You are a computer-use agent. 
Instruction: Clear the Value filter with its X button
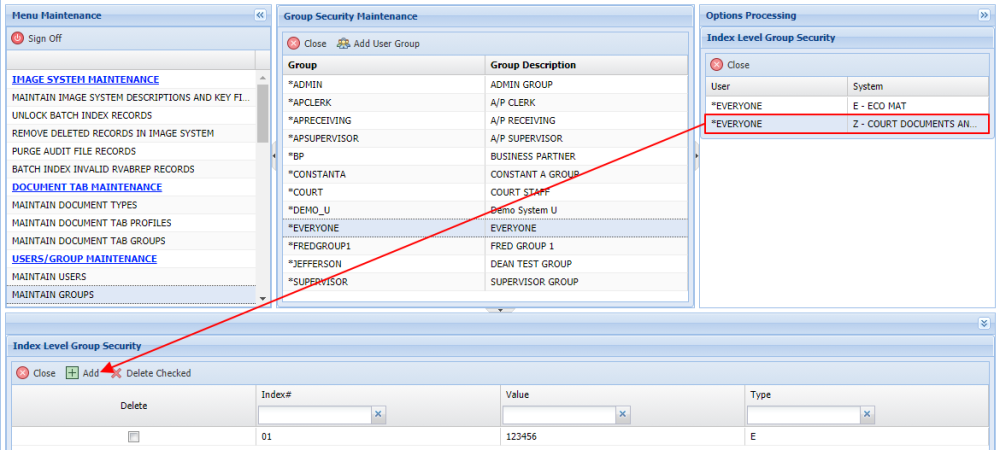622,415
